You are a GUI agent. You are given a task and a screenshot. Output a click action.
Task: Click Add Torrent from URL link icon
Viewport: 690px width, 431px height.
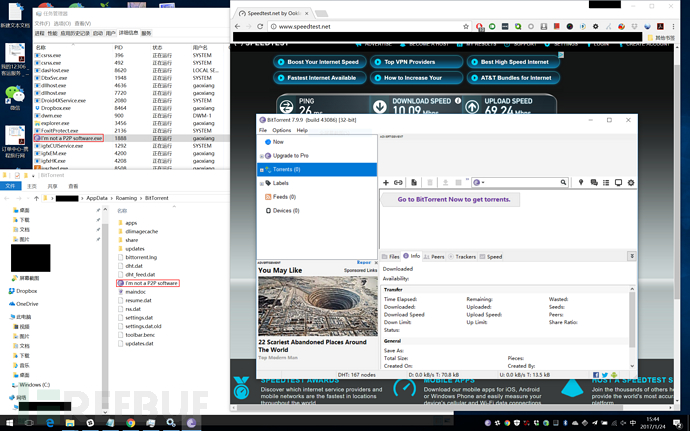398,183
